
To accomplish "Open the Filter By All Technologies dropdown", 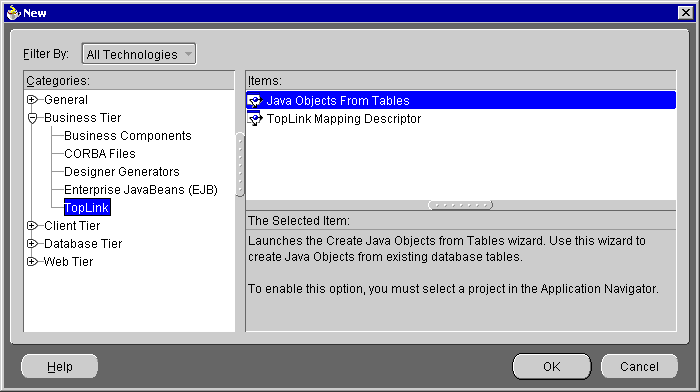I will (139, 54).
